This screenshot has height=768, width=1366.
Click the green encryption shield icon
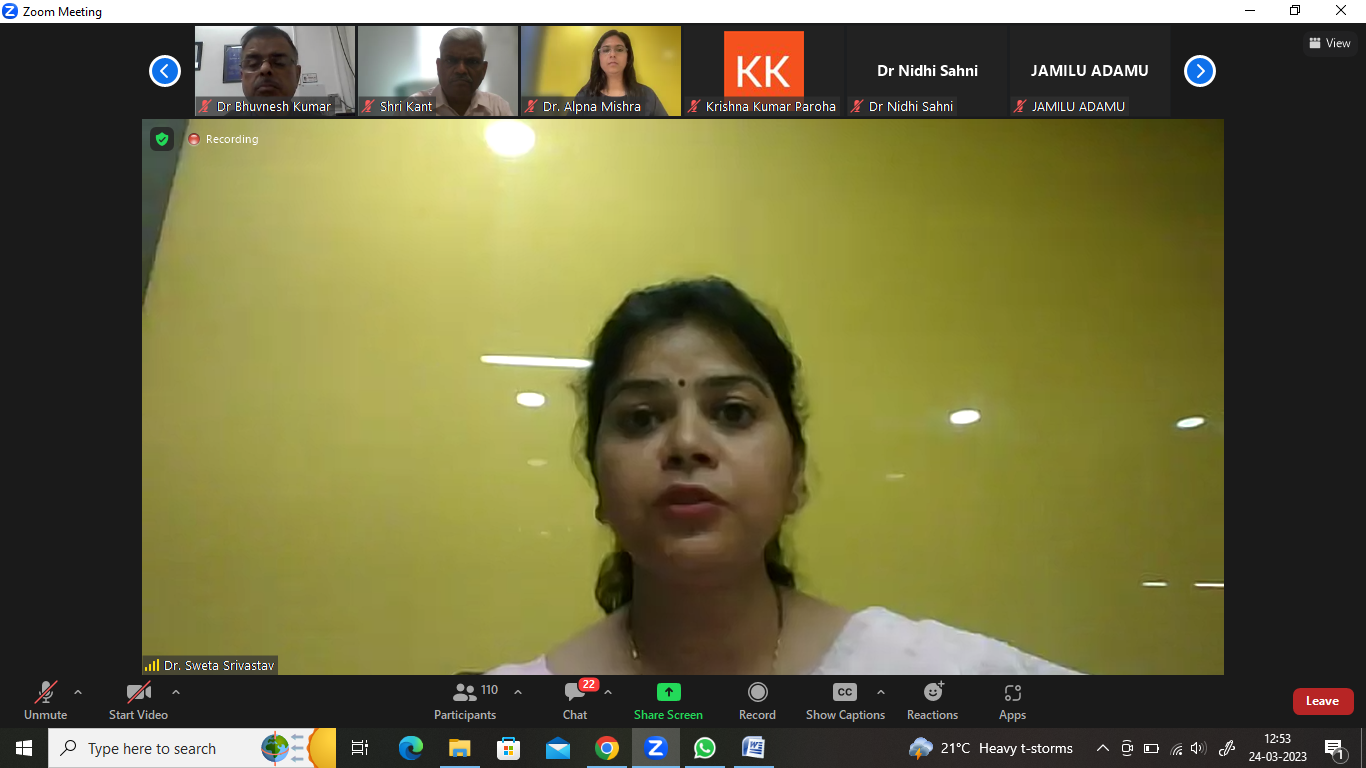click(162, 139)
